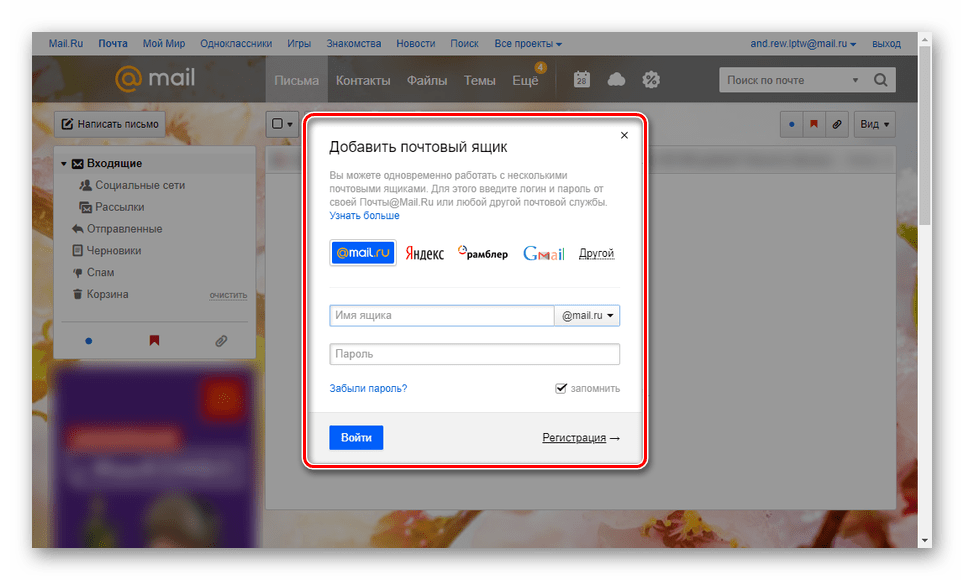Open the select checkbox dropdown arrow
Image resolution: width=964 pixels, height=580 pixels.
[x=290, y=124]
